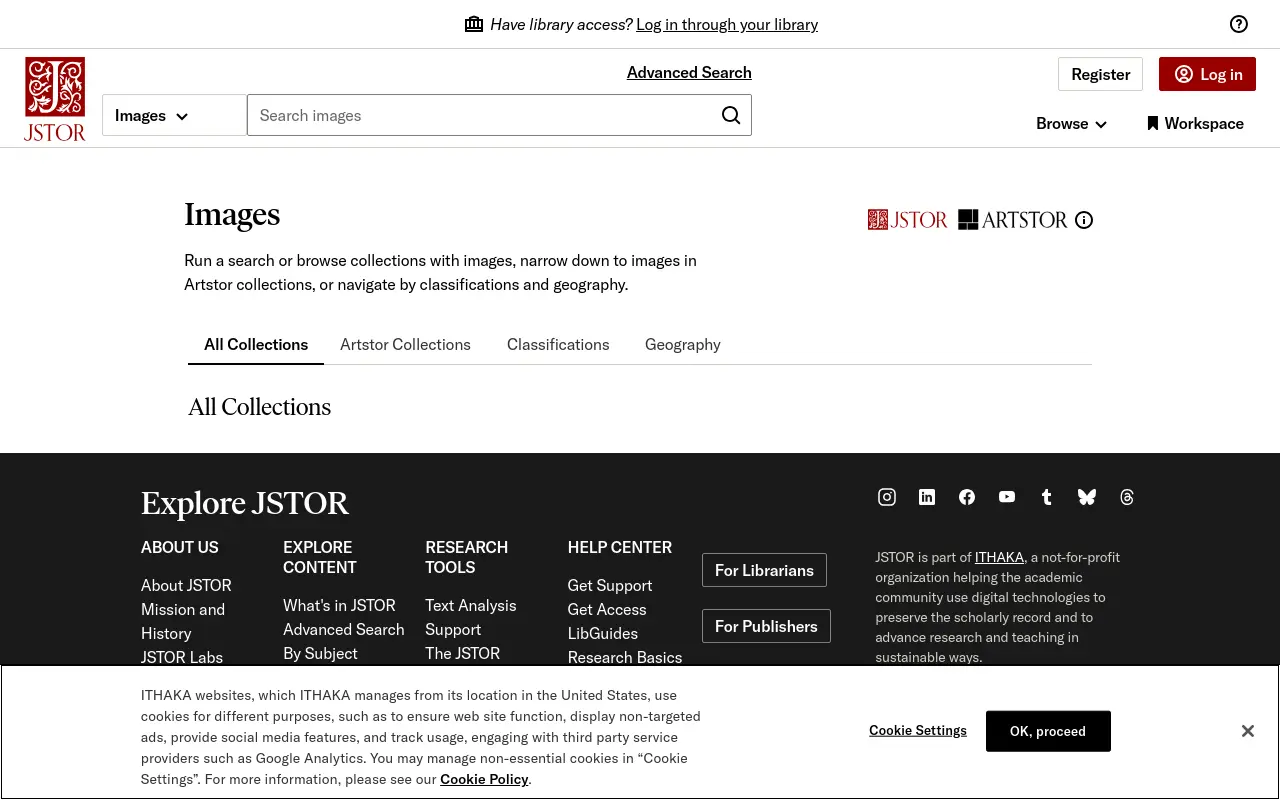The width and height of the screenshot is (1280, 800).
Task: Click OK, proceed on cookie banner
Action: [x=1048, y=731]
